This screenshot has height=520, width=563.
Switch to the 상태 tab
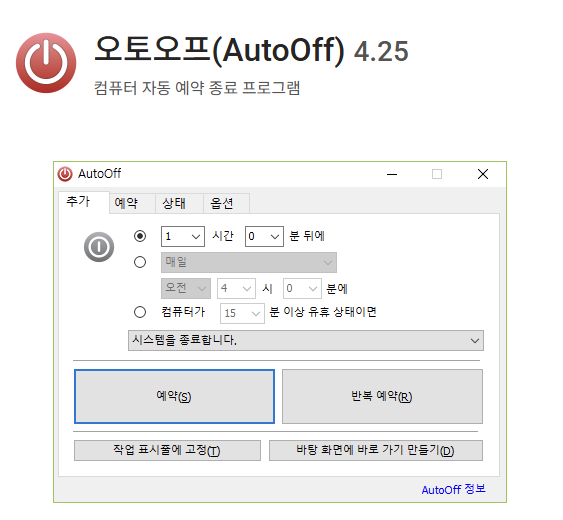(179, 204)
